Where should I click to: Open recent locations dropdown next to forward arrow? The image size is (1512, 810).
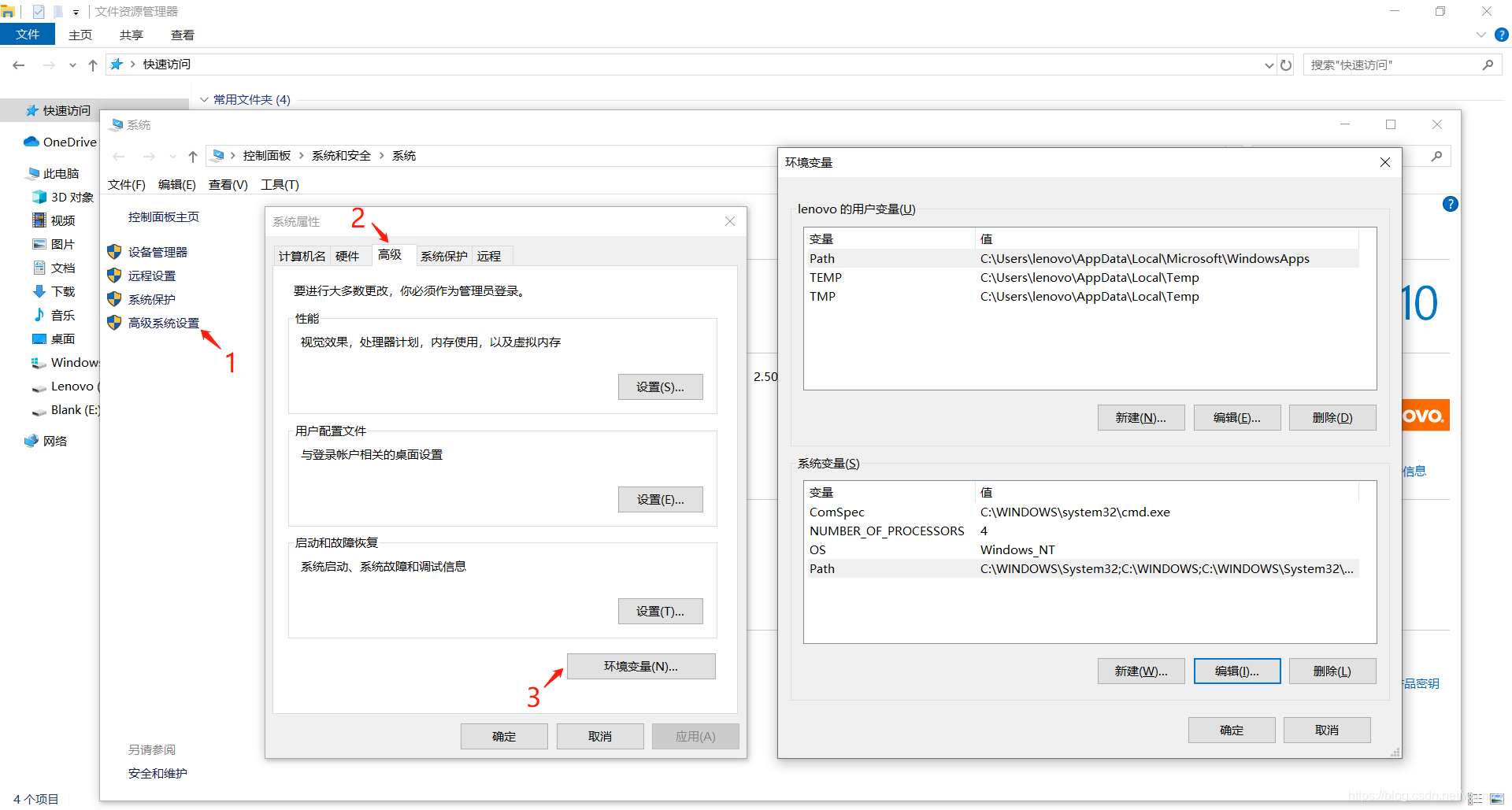pyautogui.click(x=72, y=65)
